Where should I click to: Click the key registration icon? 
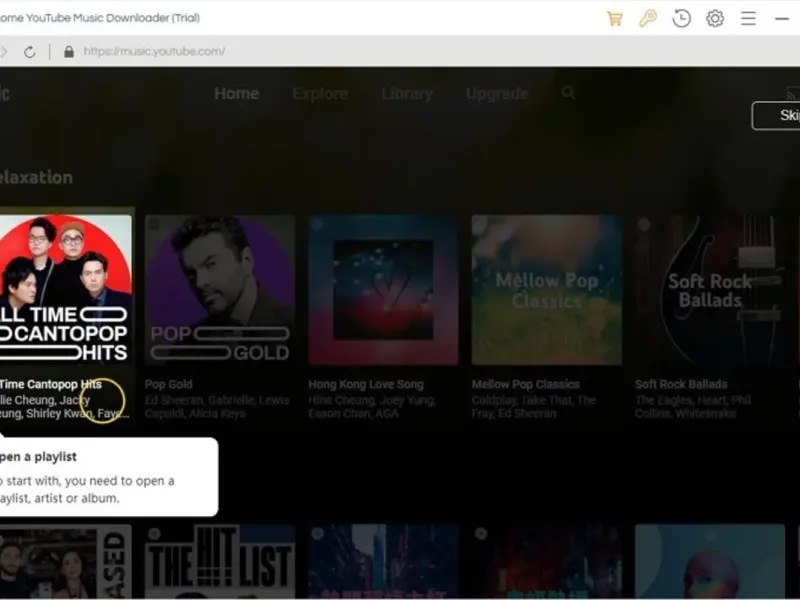pos(648,18)
